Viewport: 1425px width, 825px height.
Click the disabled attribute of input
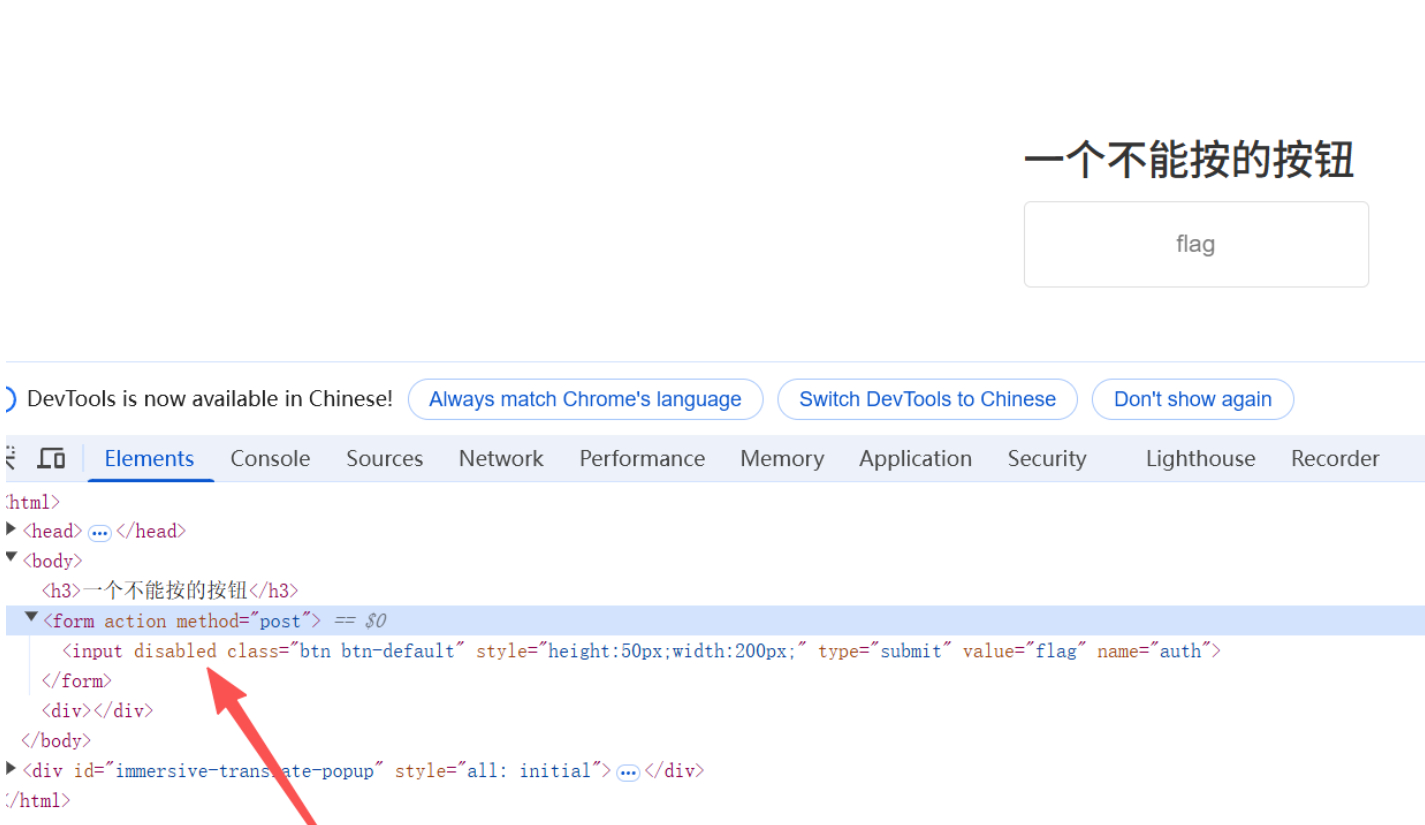175,651
